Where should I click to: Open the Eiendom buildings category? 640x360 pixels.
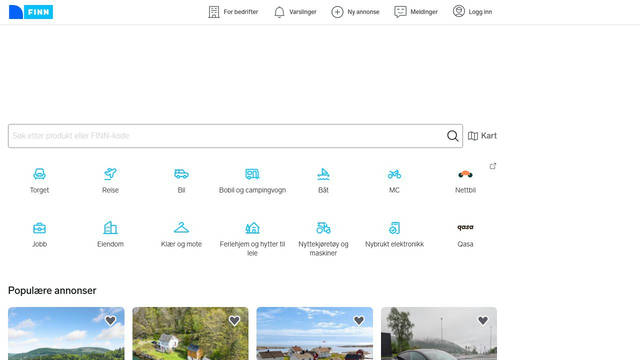click(x=110, y=228)
